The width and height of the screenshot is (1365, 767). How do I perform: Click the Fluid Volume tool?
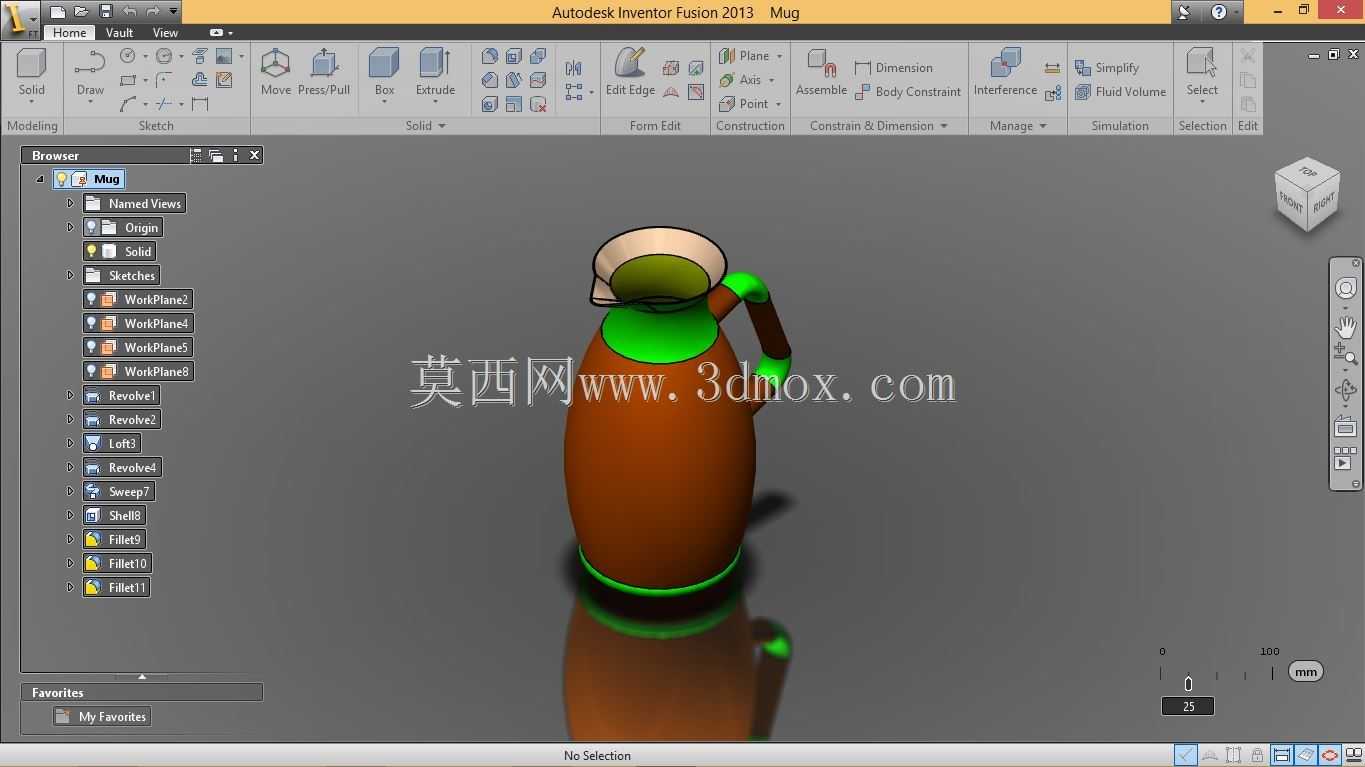coord(1120,92)
